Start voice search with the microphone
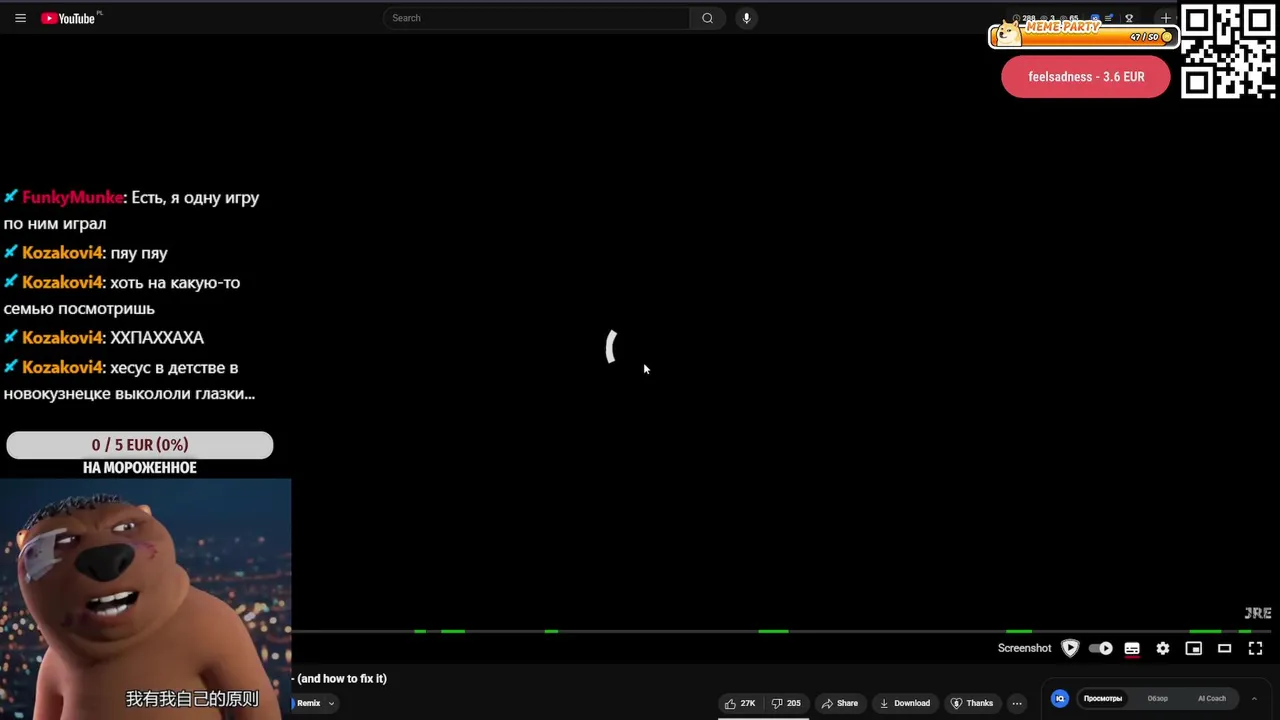 [x=746, y=18]
